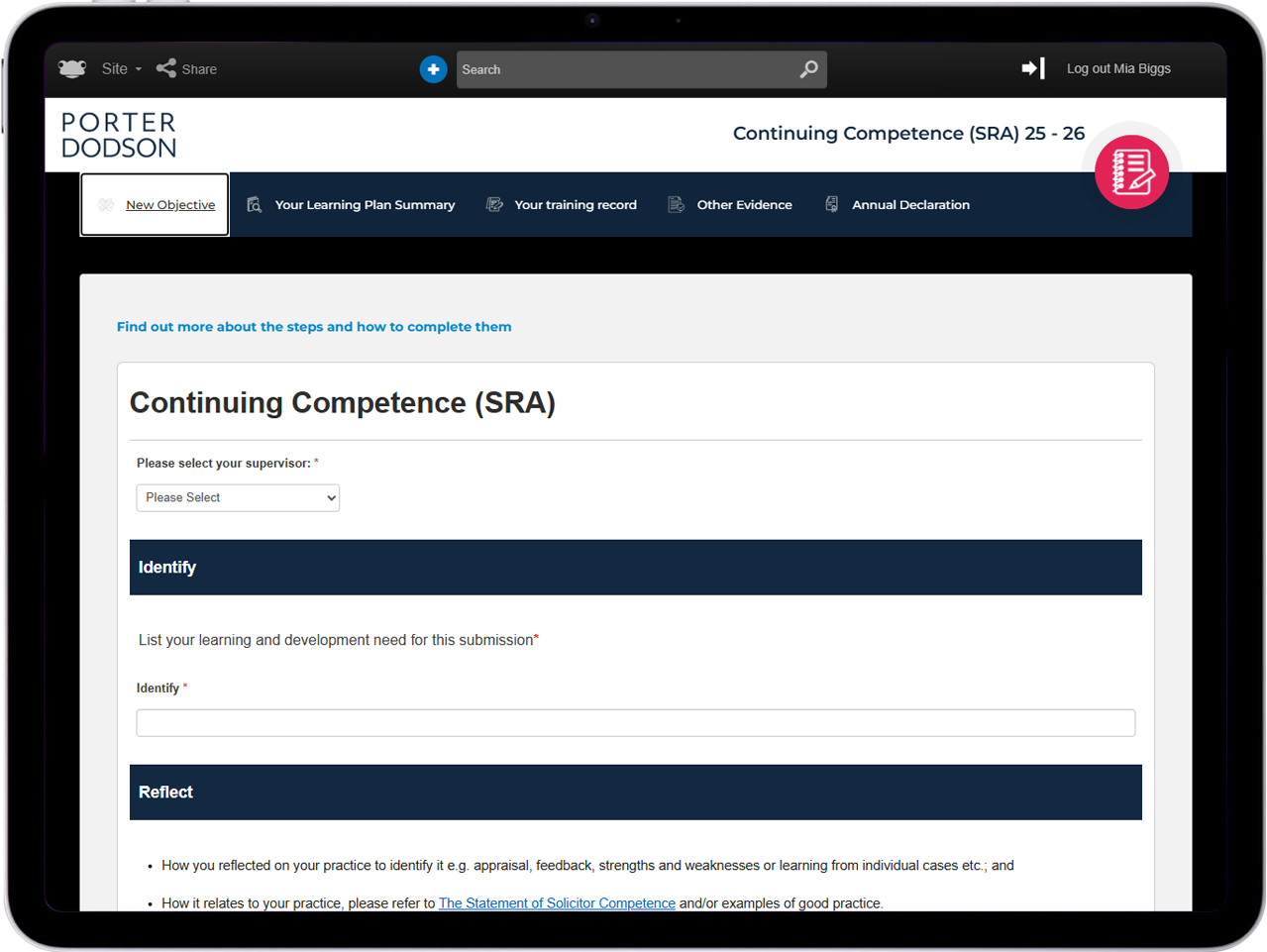Click the log out arrow icon
This screenshot has height=952, width=1267.
1033,68
